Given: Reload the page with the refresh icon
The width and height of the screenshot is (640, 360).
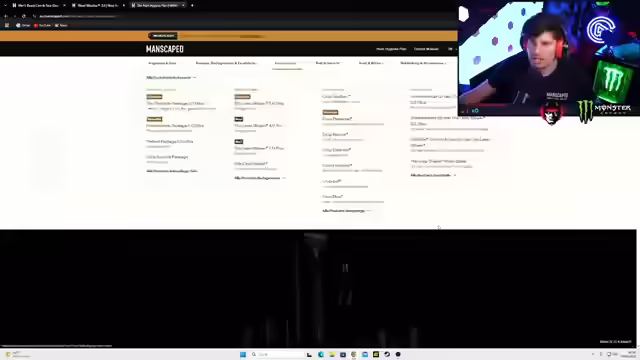Looking at the screenshot, I should coord(24,16).
